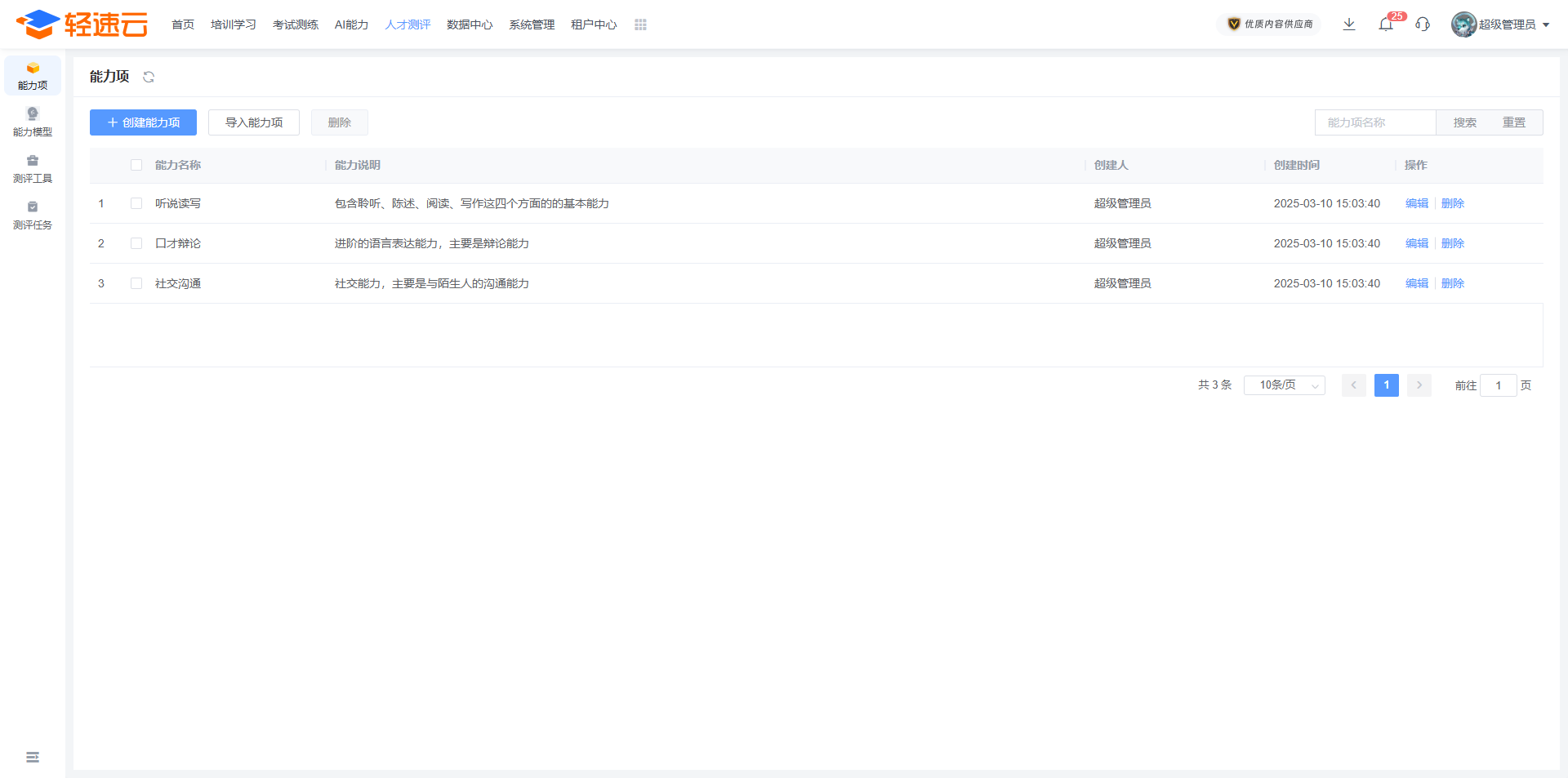Viewport: 1568px width, 778px height.
Task: Collapse sidebar using bottom menu icon
Action: pos(33,758)
